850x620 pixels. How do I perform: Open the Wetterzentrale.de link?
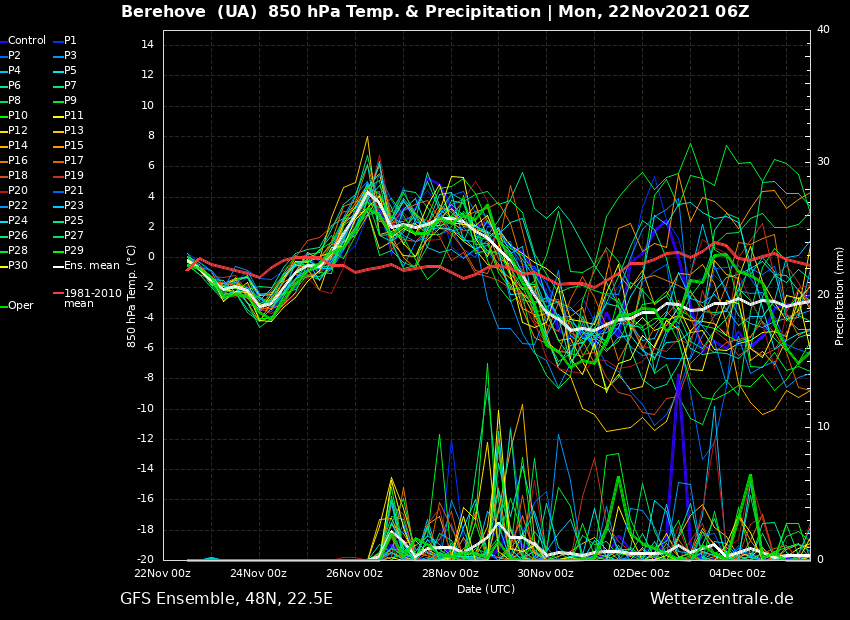coord(721,599)
